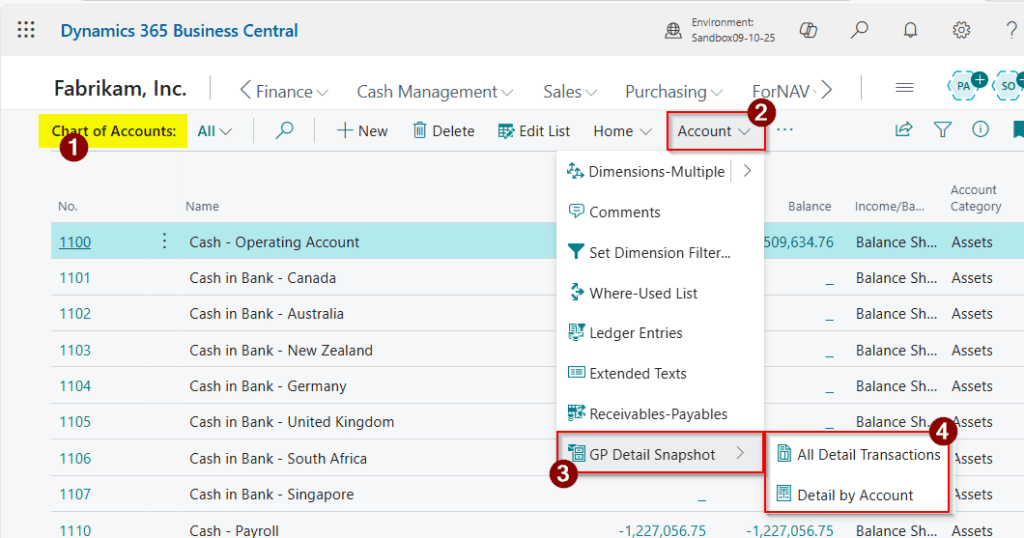Click the filter funnel icon

(942, 130)
